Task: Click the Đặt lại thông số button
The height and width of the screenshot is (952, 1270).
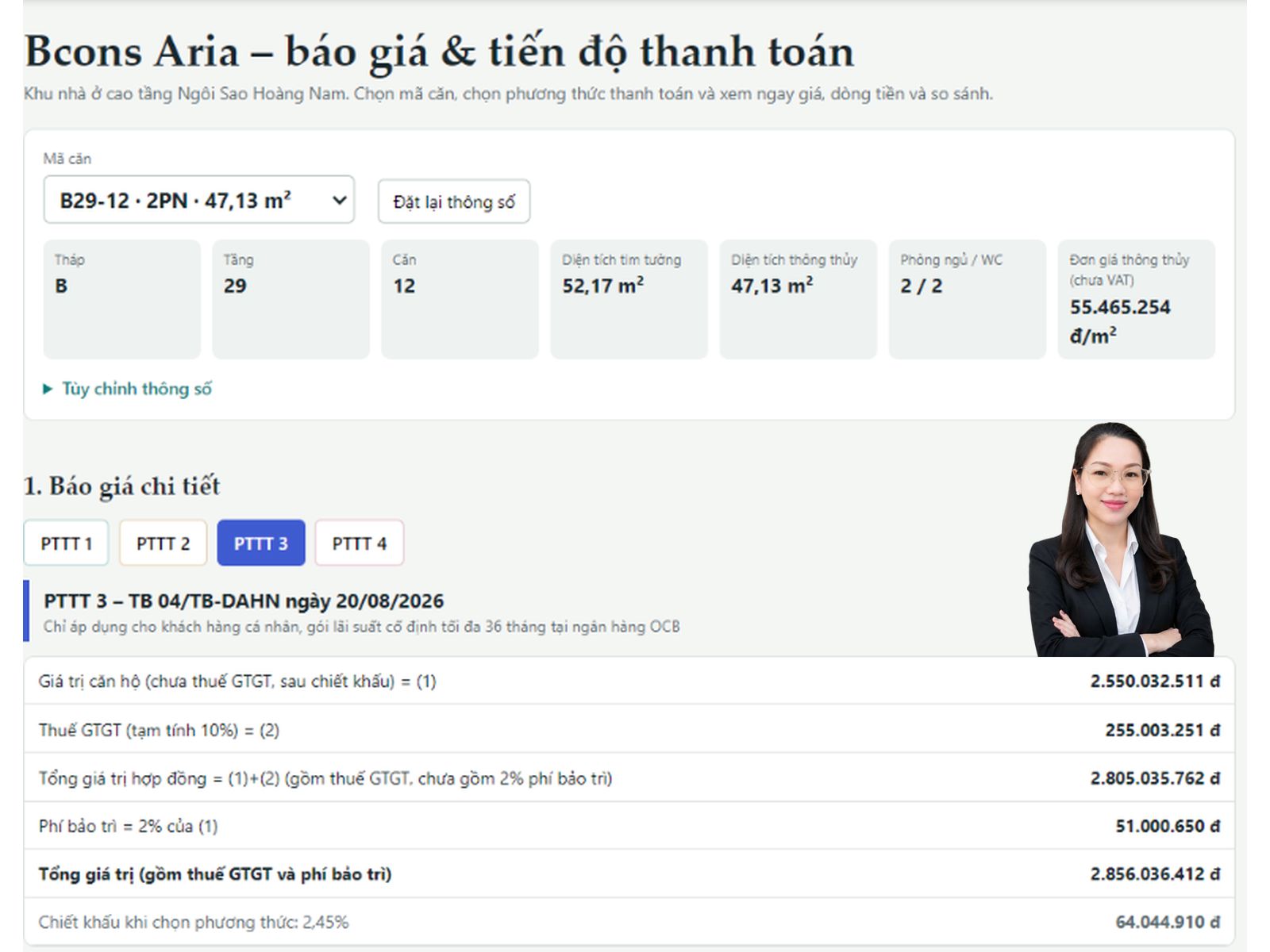Action: click(454, 202)
